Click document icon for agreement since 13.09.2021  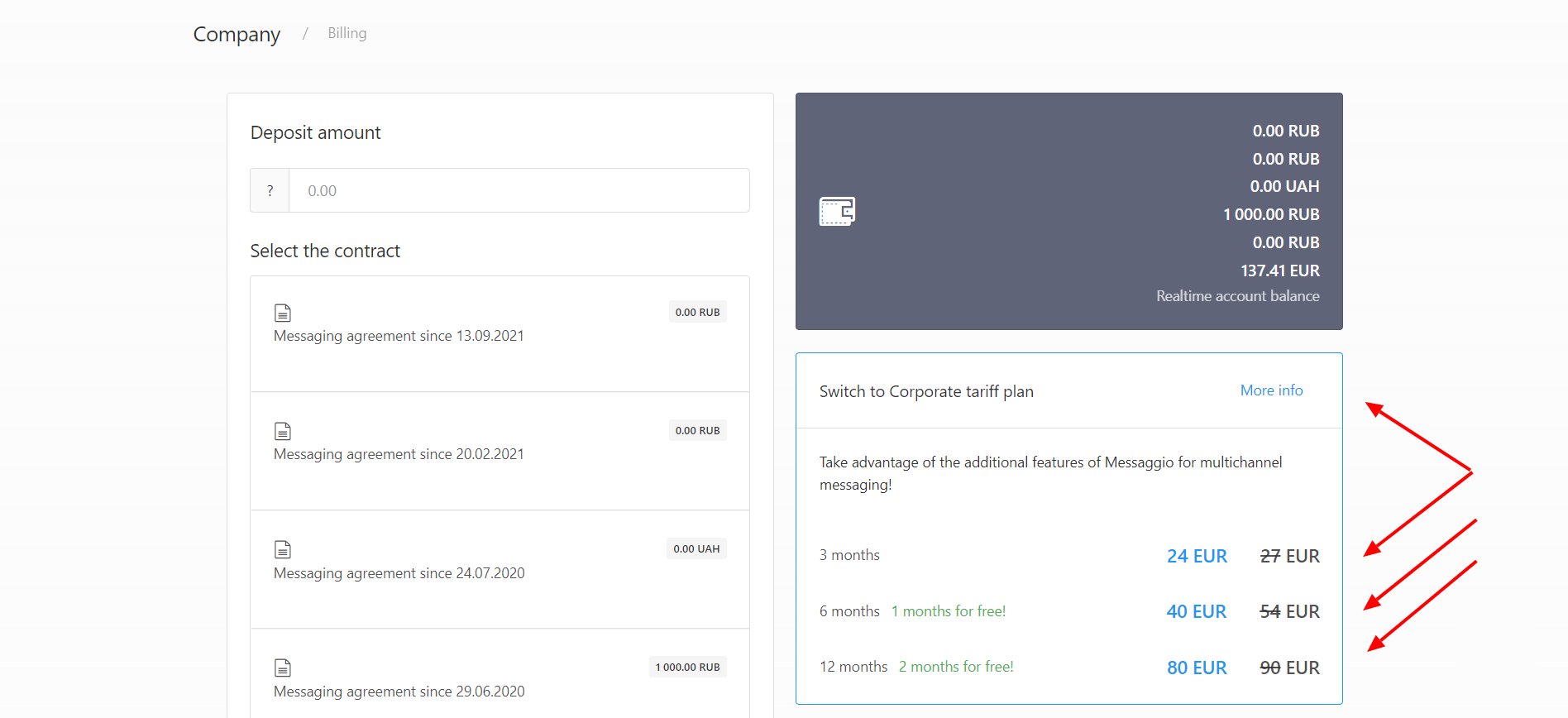click(283, 313)
